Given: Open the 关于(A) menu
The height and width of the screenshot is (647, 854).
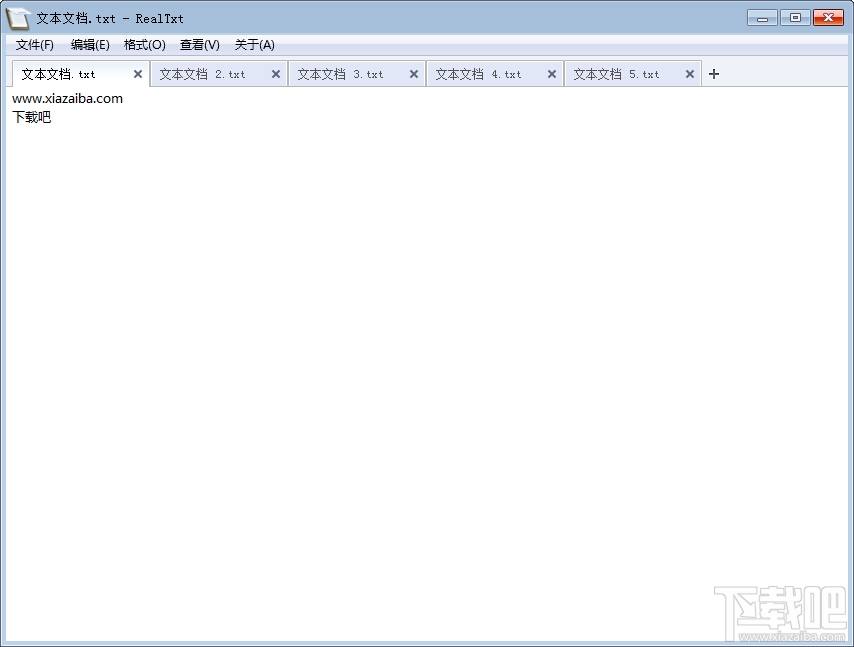Looking at the screenshot, I should [254, 45].
